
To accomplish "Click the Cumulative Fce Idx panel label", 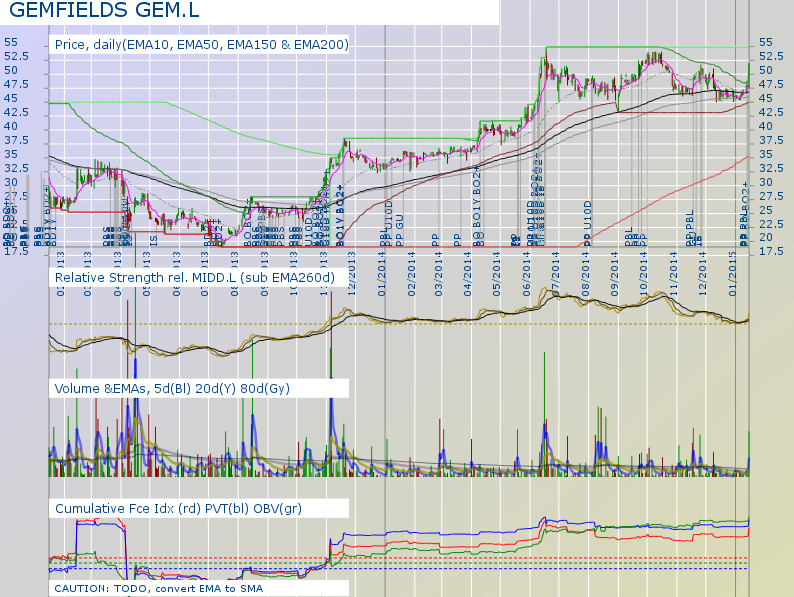I will tap(178, 508).
